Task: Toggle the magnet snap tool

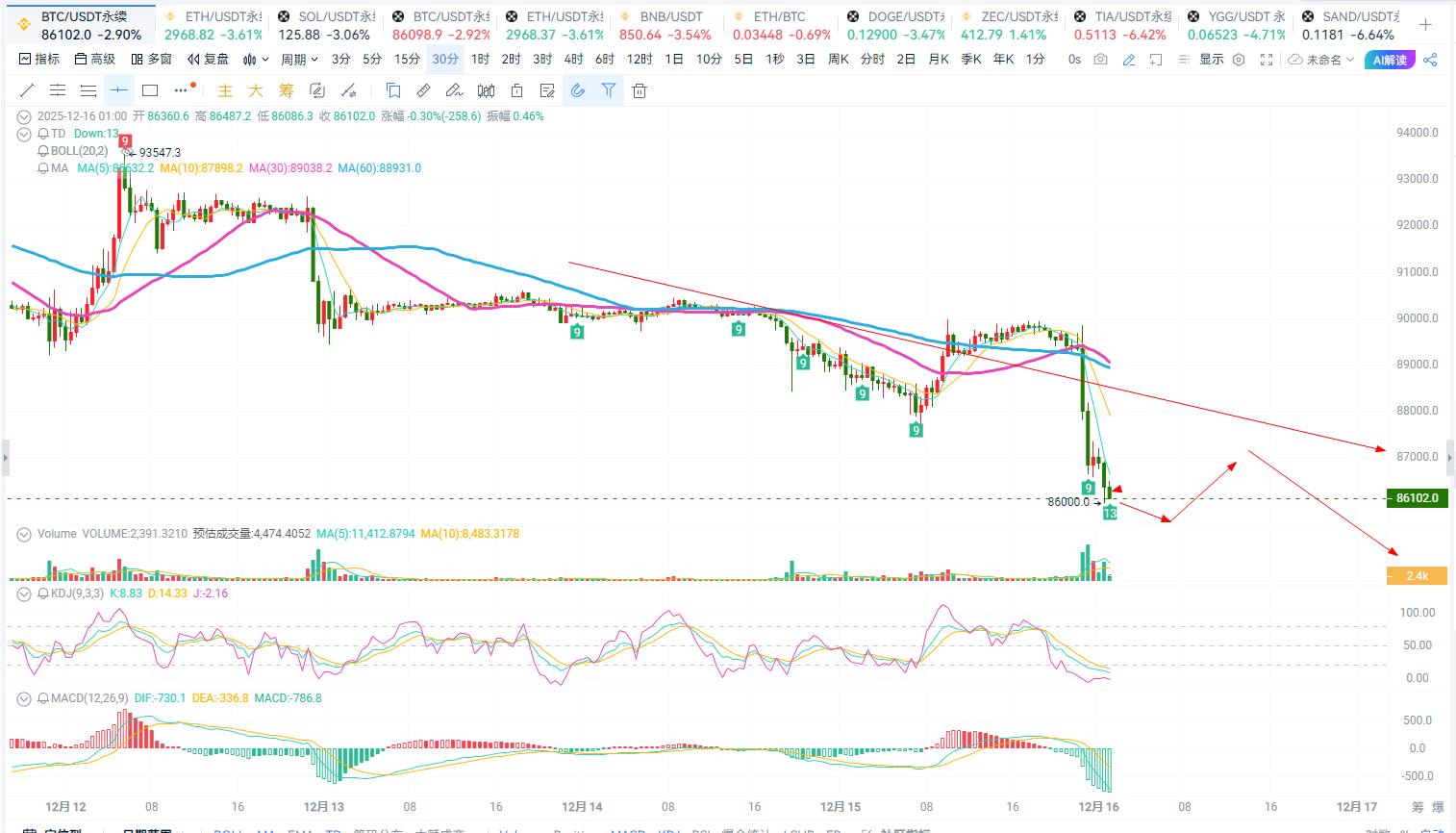Action: (x=578, y=90)
